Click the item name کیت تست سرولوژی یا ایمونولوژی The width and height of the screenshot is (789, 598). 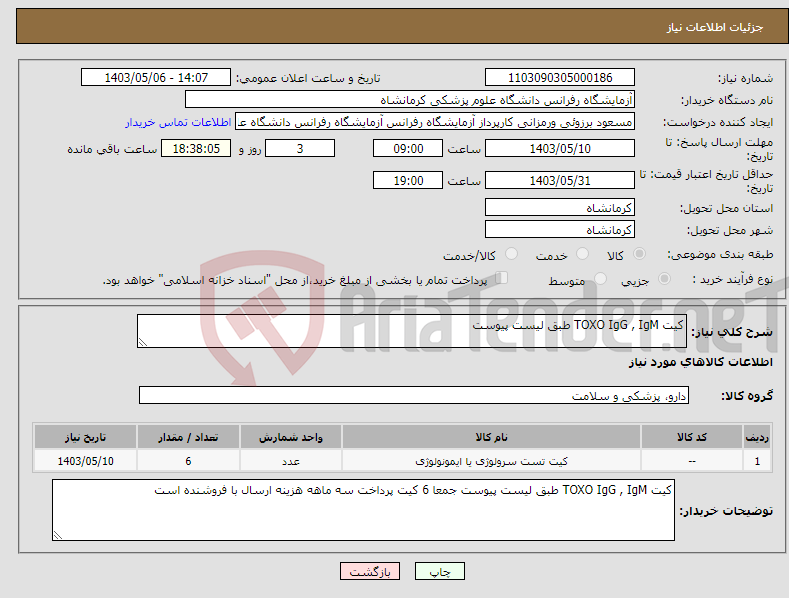(x=491, y=461)
